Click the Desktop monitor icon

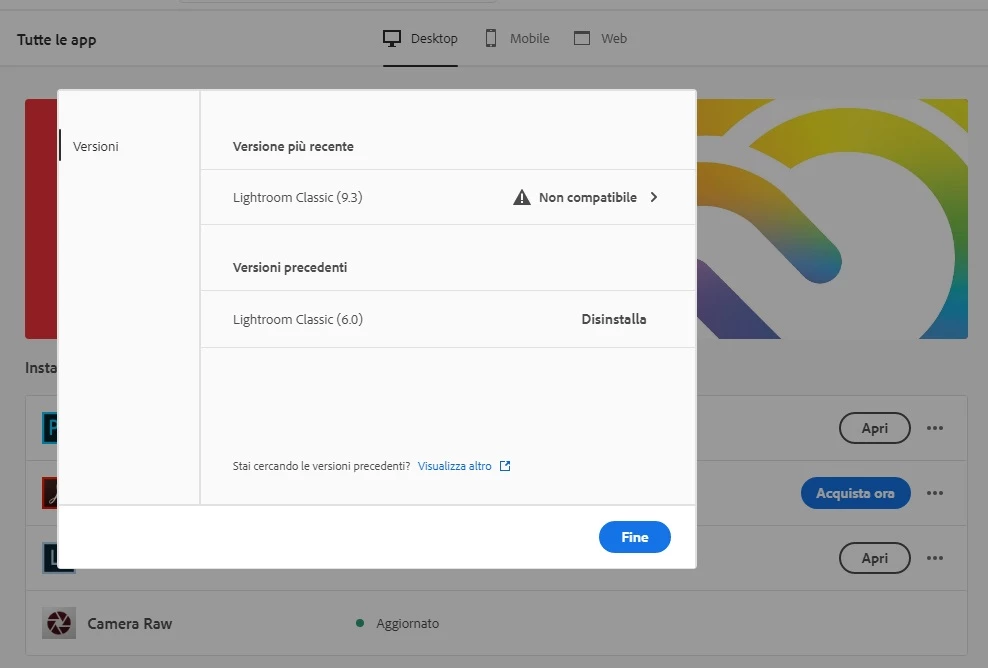tap(392, 38)
